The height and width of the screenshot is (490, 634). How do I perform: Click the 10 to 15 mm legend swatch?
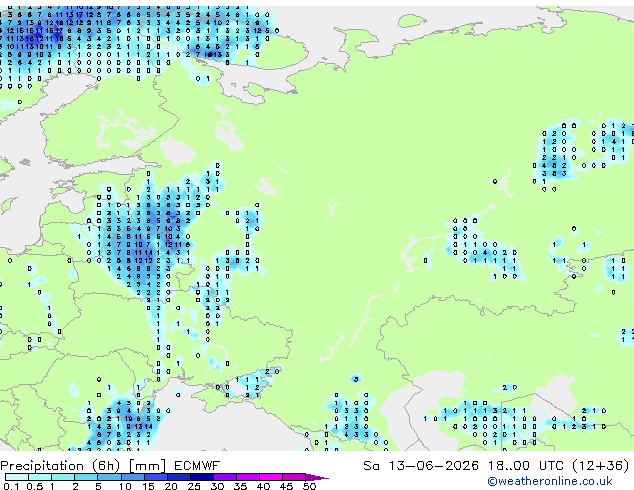coord(132,477)
